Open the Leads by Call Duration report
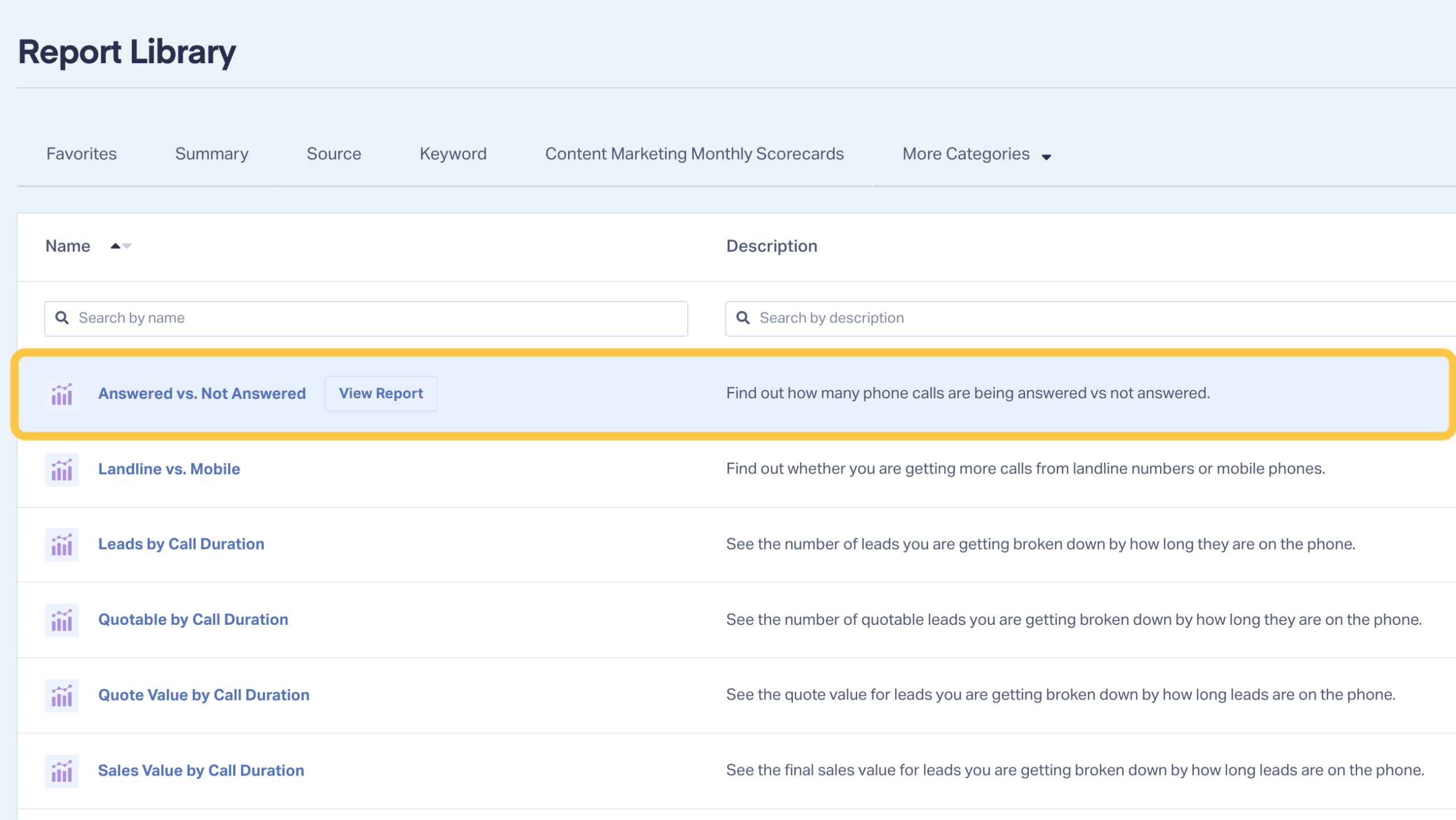1456x820 pixels. (x=181, y=544)
